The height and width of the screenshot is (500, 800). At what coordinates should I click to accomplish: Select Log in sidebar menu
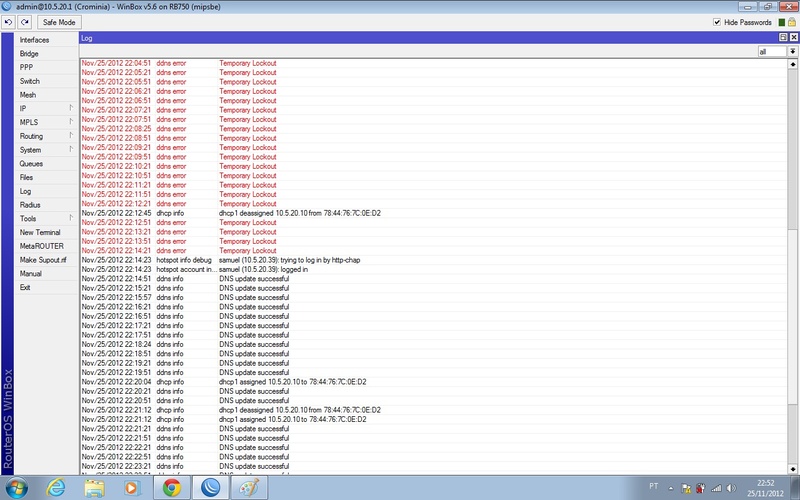click(x=46, y=191)
